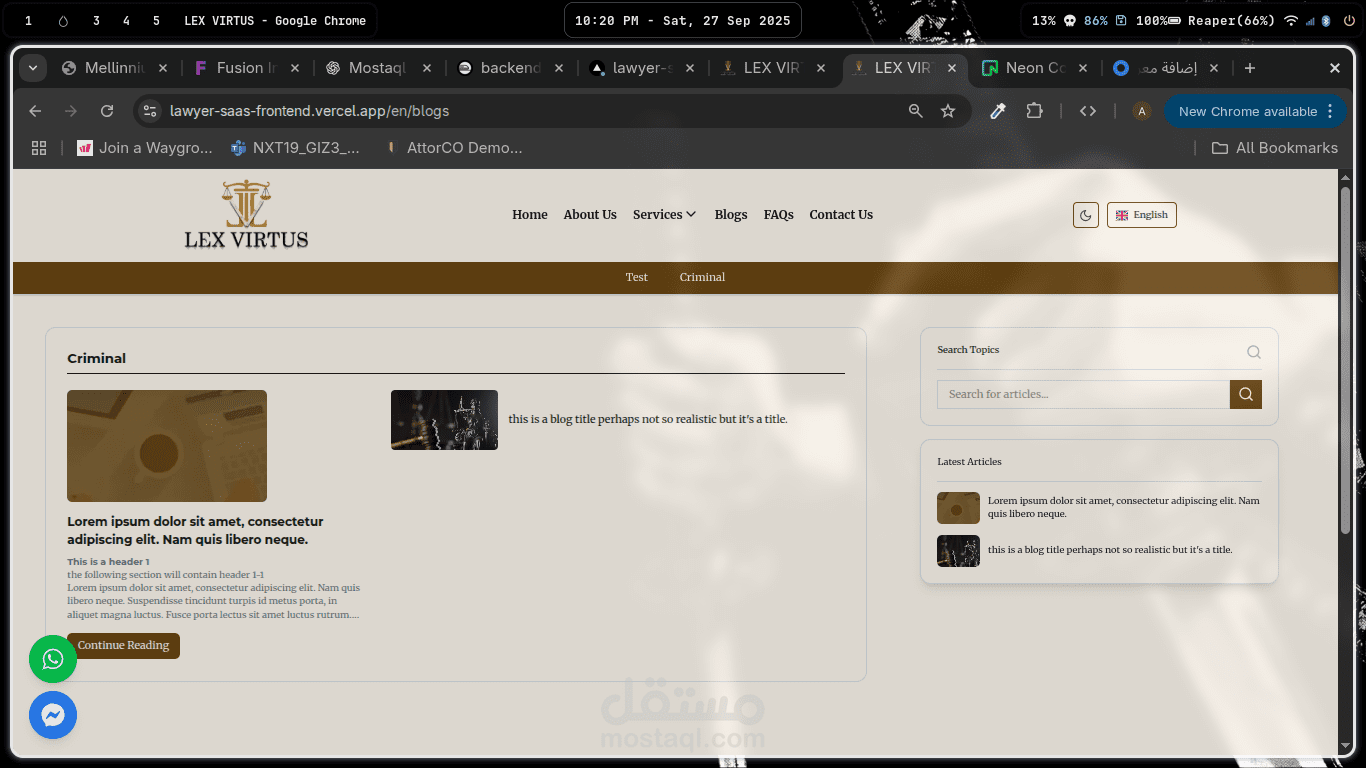Click the clock showing 10:20 PM
Screen dimensions: 1366x768
(683, 20)
